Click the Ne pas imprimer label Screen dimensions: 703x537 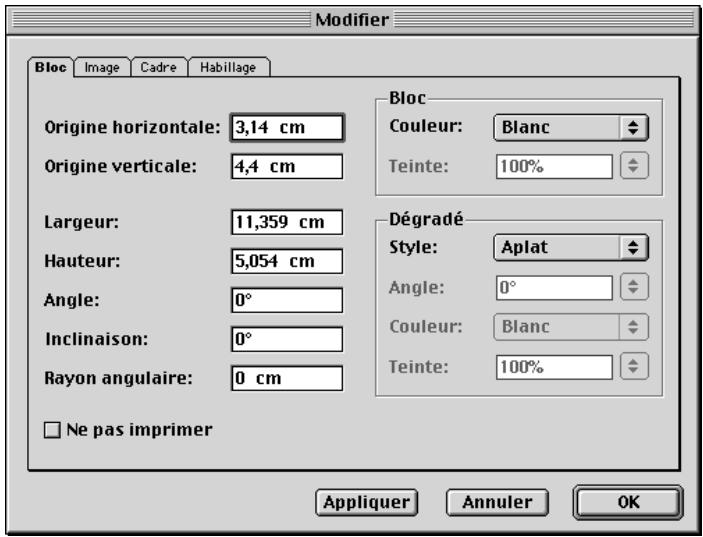pos(139,430)
